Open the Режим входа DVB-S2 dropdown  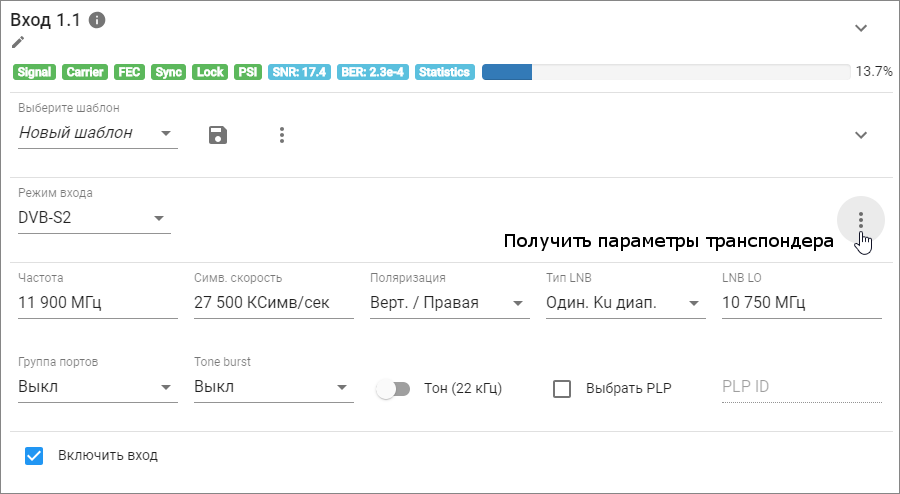point(94,219)
